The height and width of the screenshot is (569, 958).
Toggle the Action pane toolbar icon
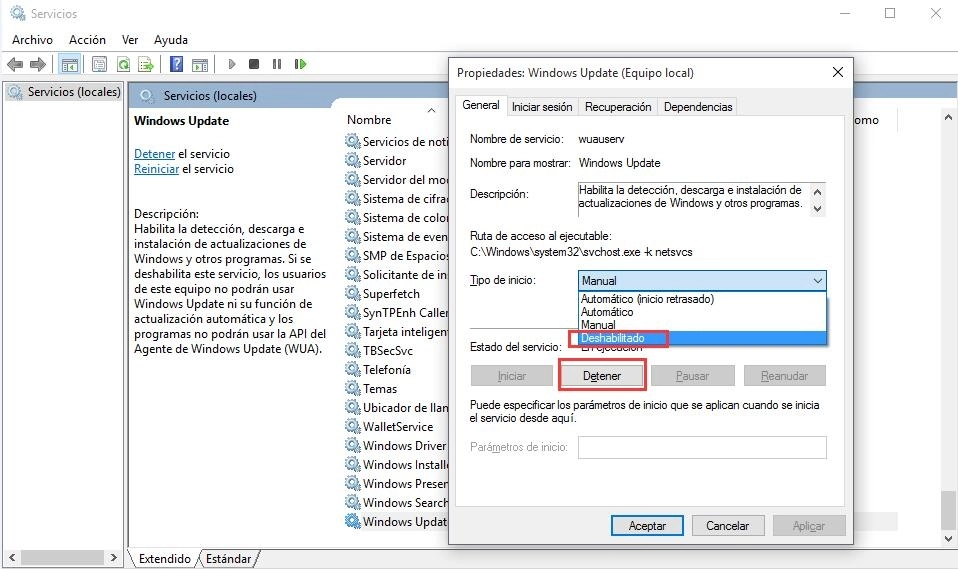[200, 64]
